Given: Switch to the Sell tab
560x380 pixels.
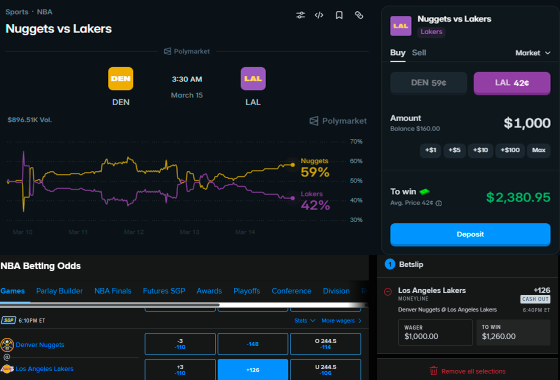Looking at the screenshot, I should click(419, 53).
